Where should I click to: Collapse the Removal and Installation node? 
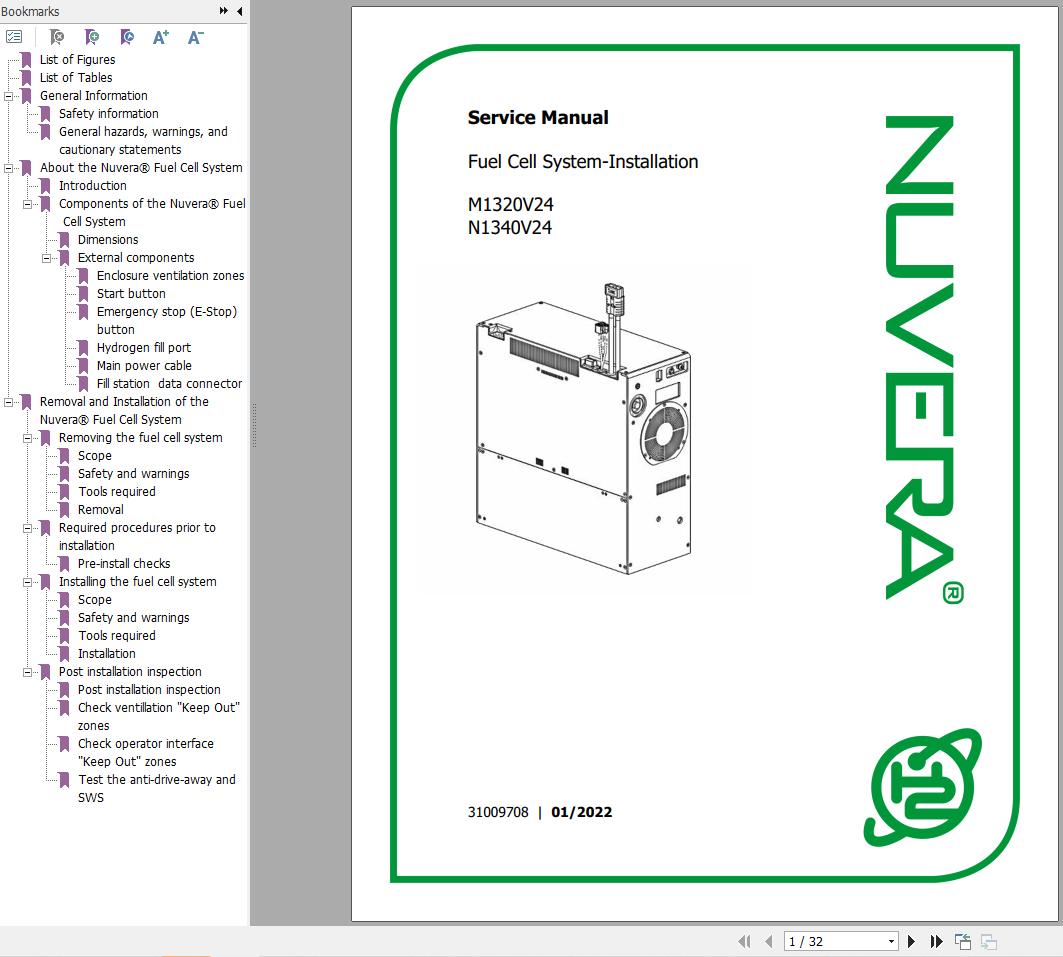click(8, 402)
